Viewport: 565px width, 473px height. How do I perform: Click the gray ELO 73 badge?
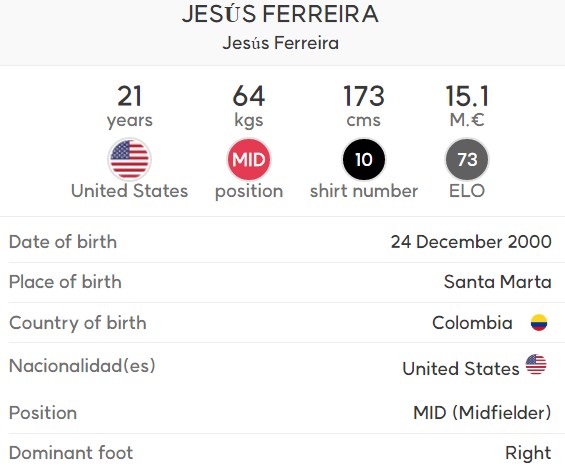(467, 159)
